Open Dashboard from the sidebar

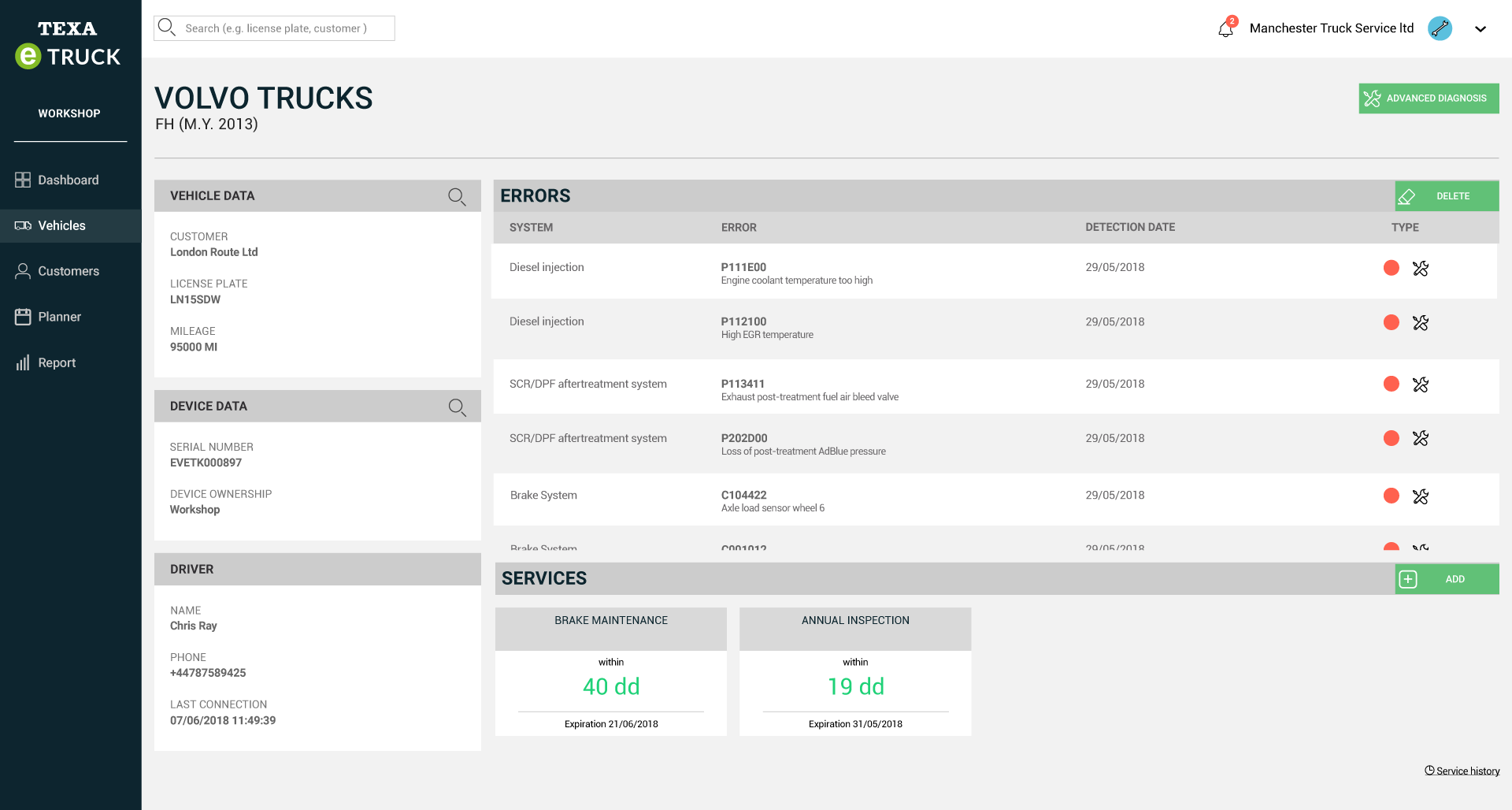[70, 180]
